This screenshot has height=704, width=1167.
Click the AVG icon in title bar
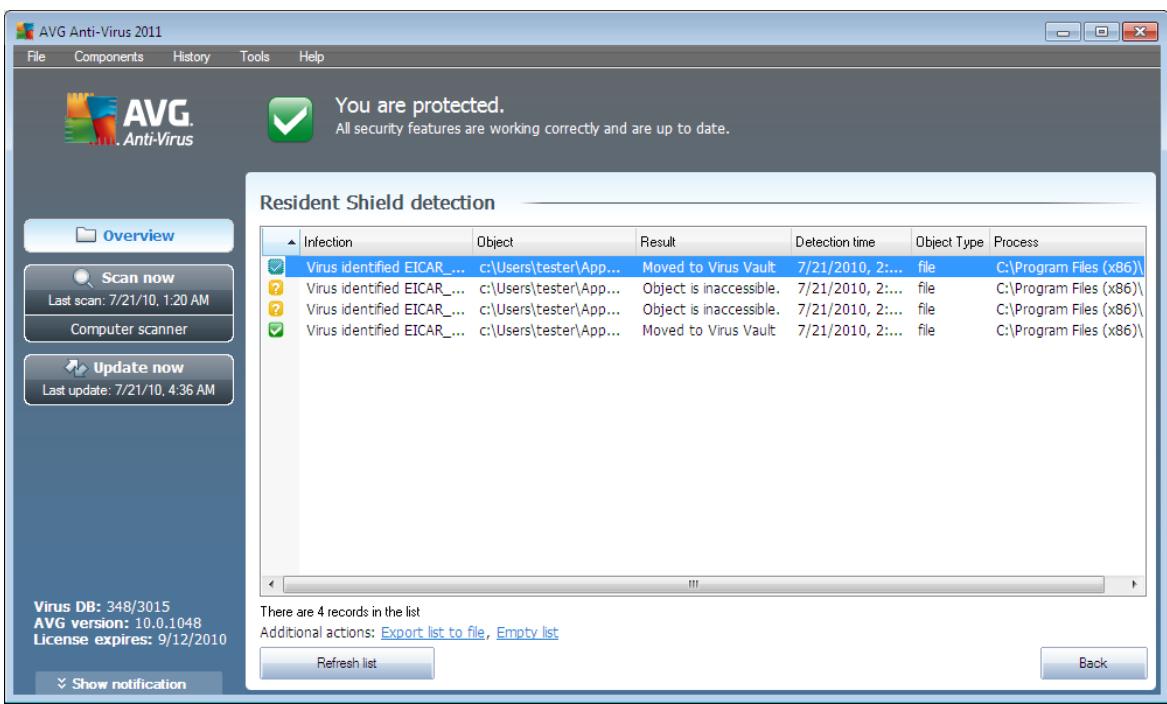point(25,31)
